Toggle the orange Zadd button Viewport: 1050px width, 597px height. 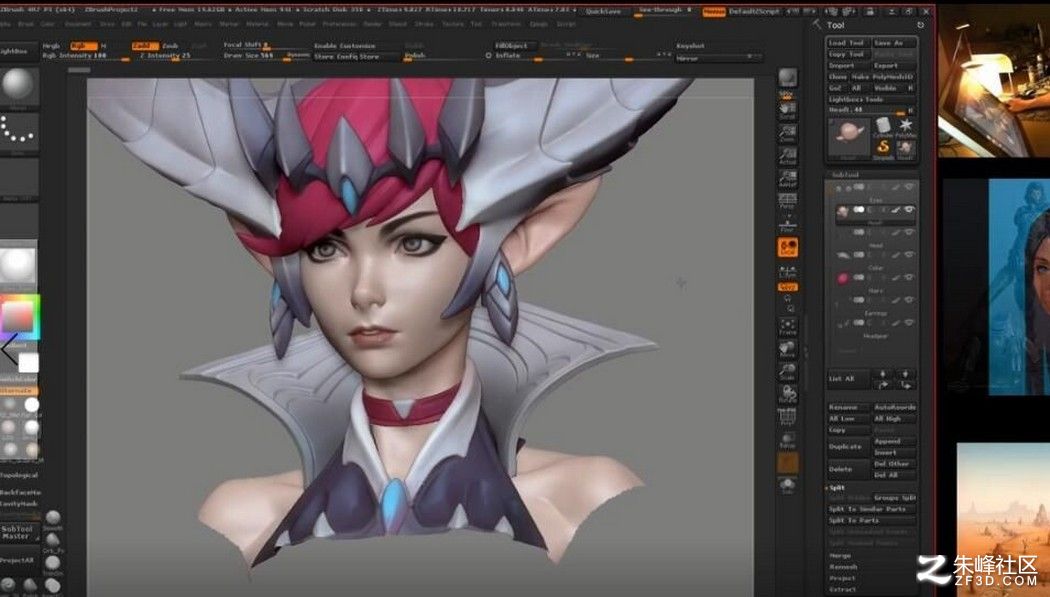(x=144, y=46)
